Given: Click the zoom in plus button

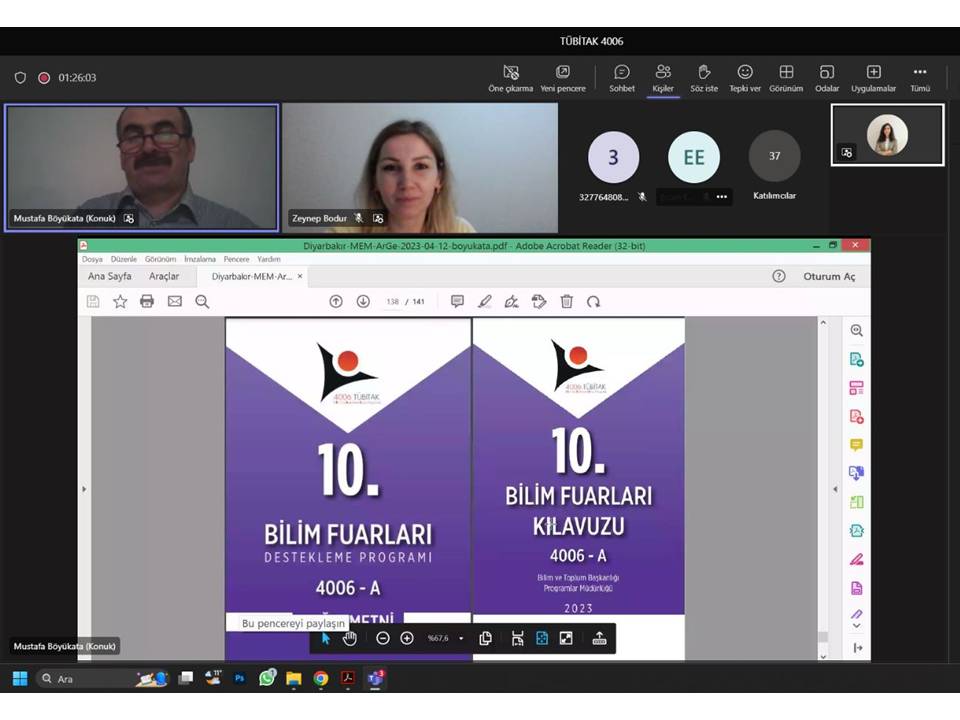Looking at the screenshot, I should click(407, 638).
